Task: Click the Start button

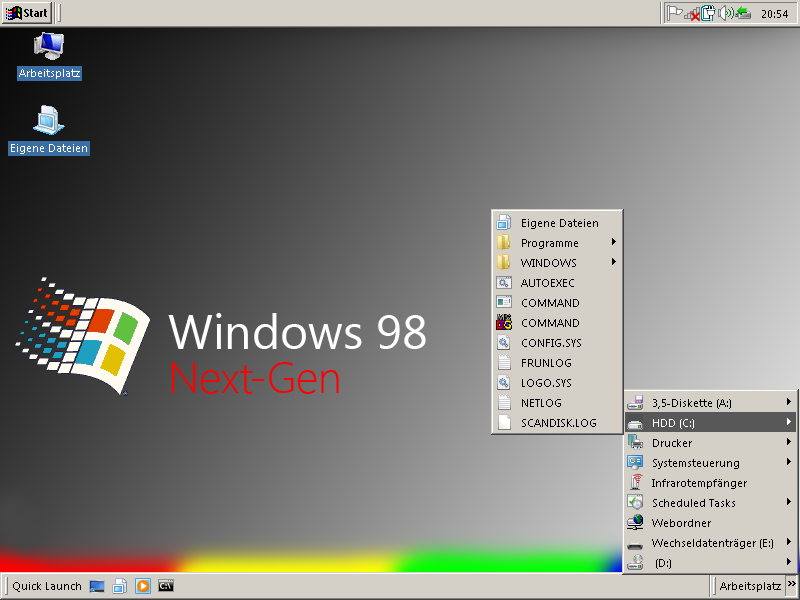Action: (27, 13)
